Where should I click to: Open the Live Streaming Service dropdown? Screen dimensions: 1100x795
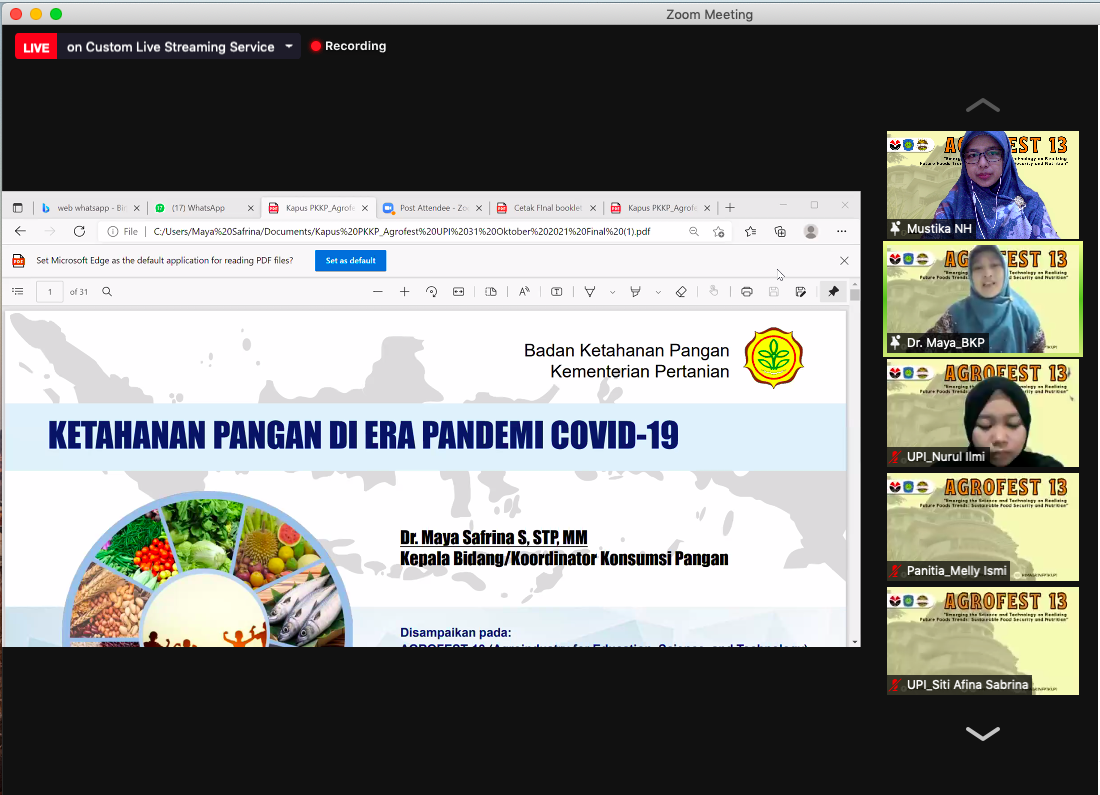289,47
